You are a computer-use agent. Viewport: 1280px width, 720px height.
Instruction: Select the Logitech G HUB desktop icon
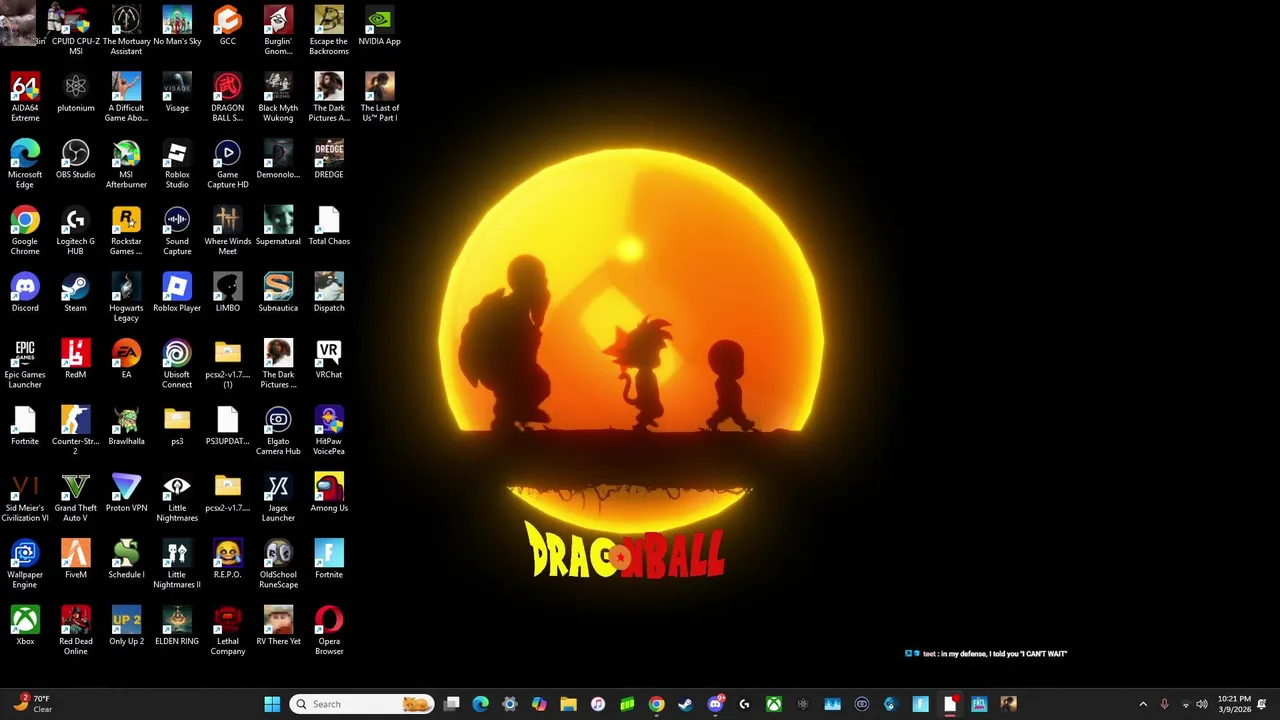pyautogui.click(x=76, y=230)
